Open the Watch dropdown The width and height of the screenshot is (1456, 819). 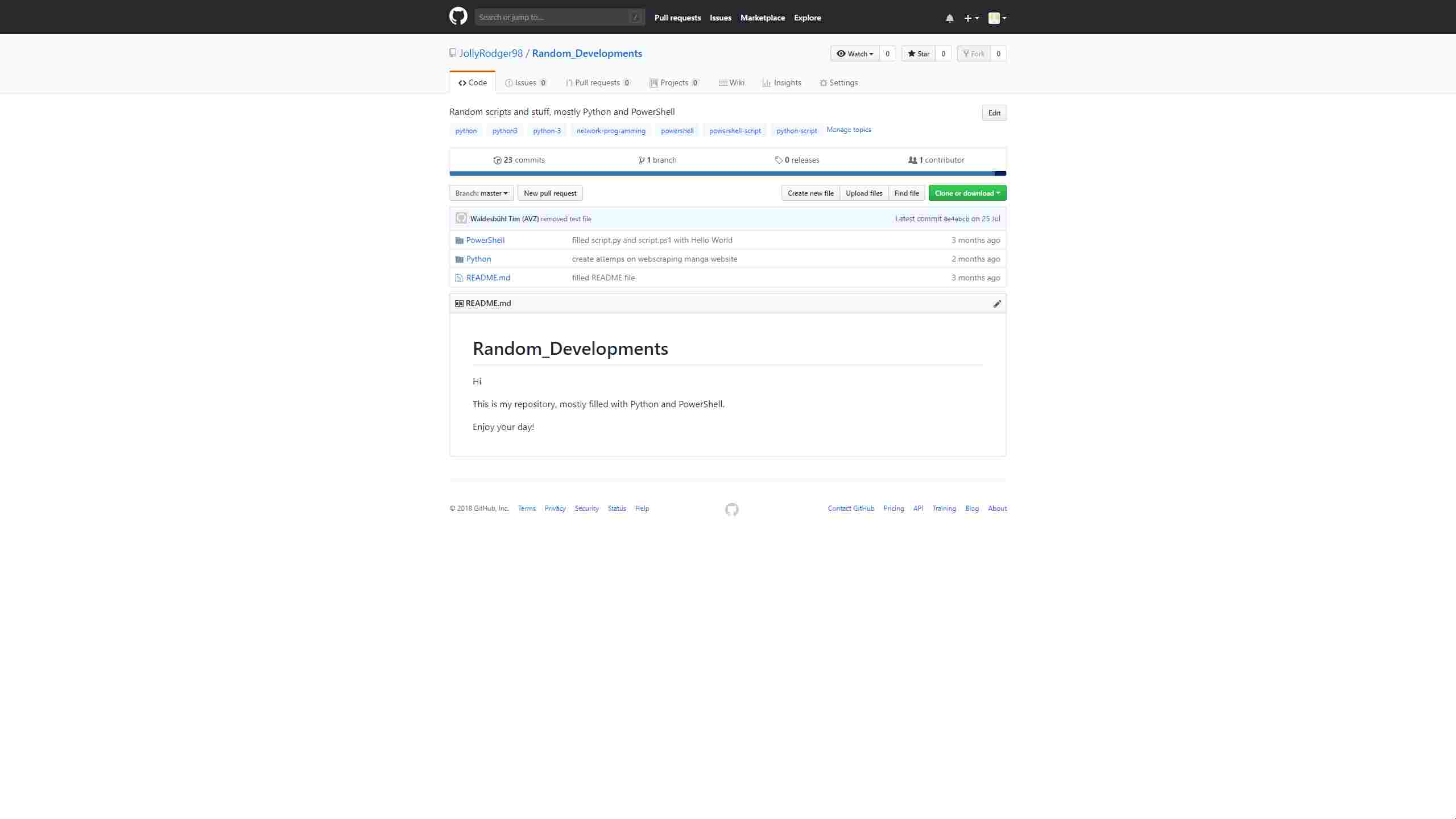[x=855, y=53]
